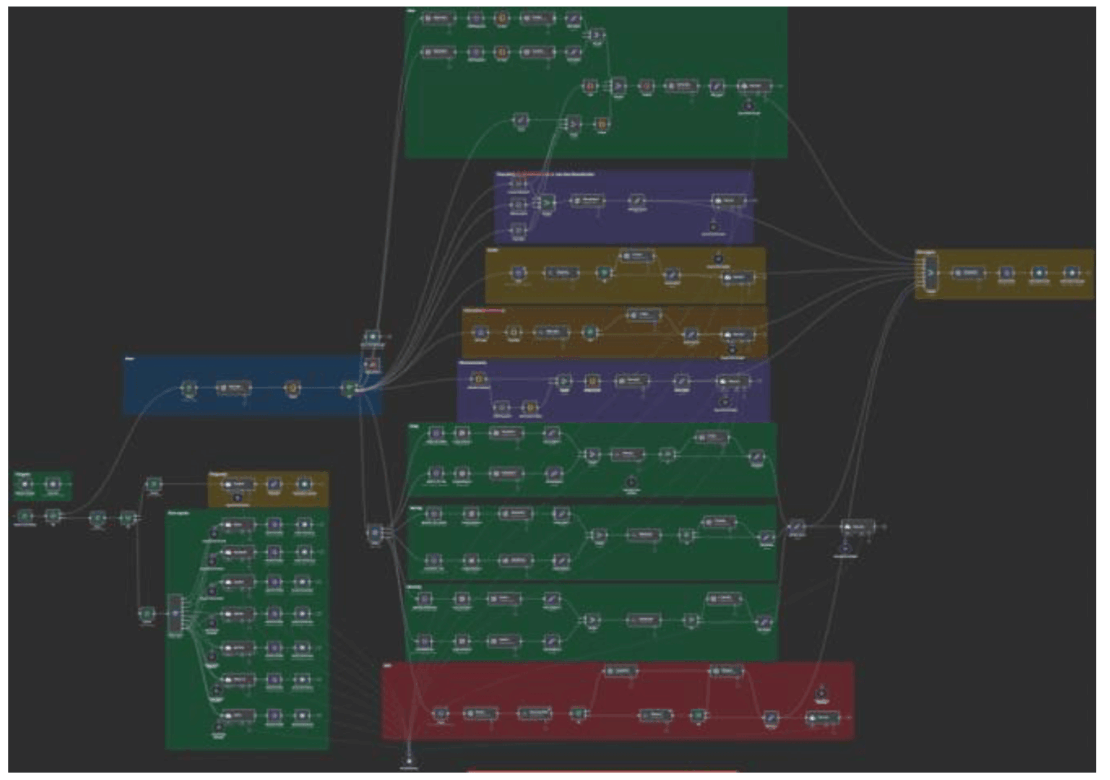Select the node feeding the tall switch node
This screenshot has height=780, width=1110.
point(147,613)
